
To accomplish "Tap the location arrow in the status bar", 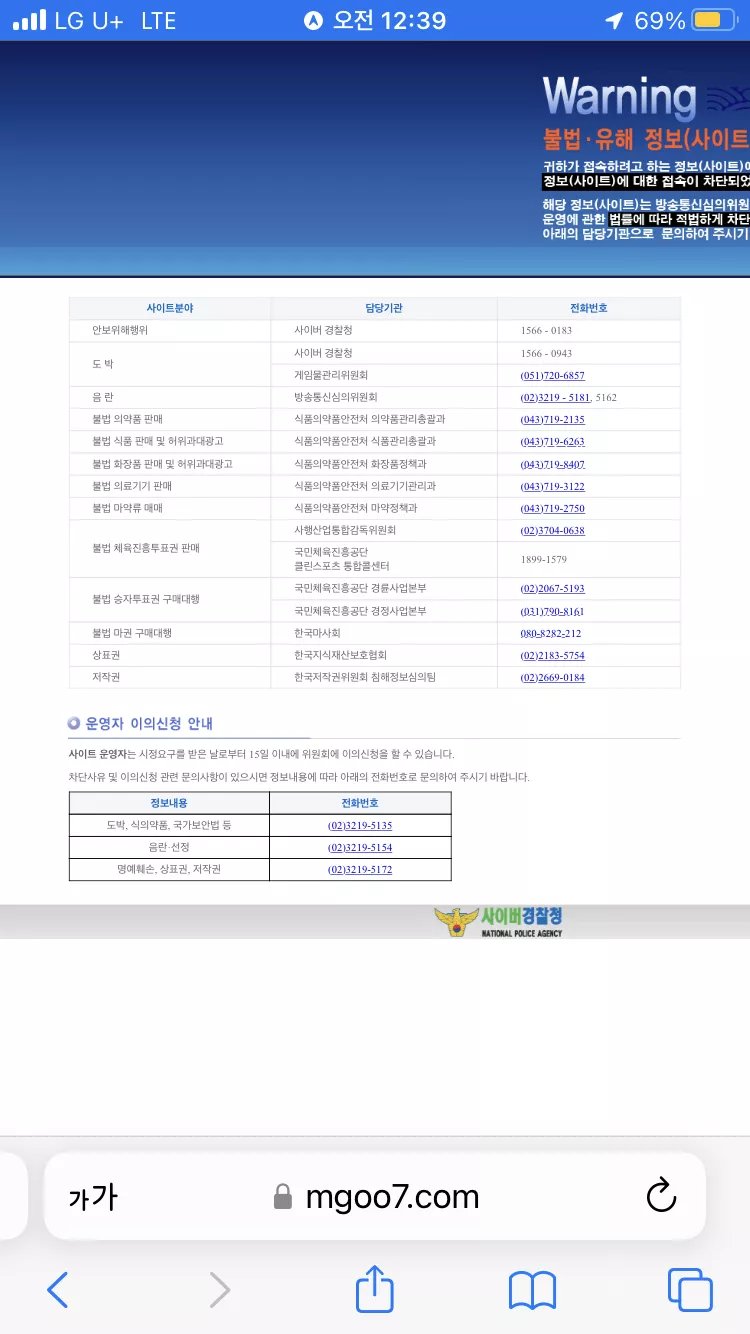I will [614, 20].
